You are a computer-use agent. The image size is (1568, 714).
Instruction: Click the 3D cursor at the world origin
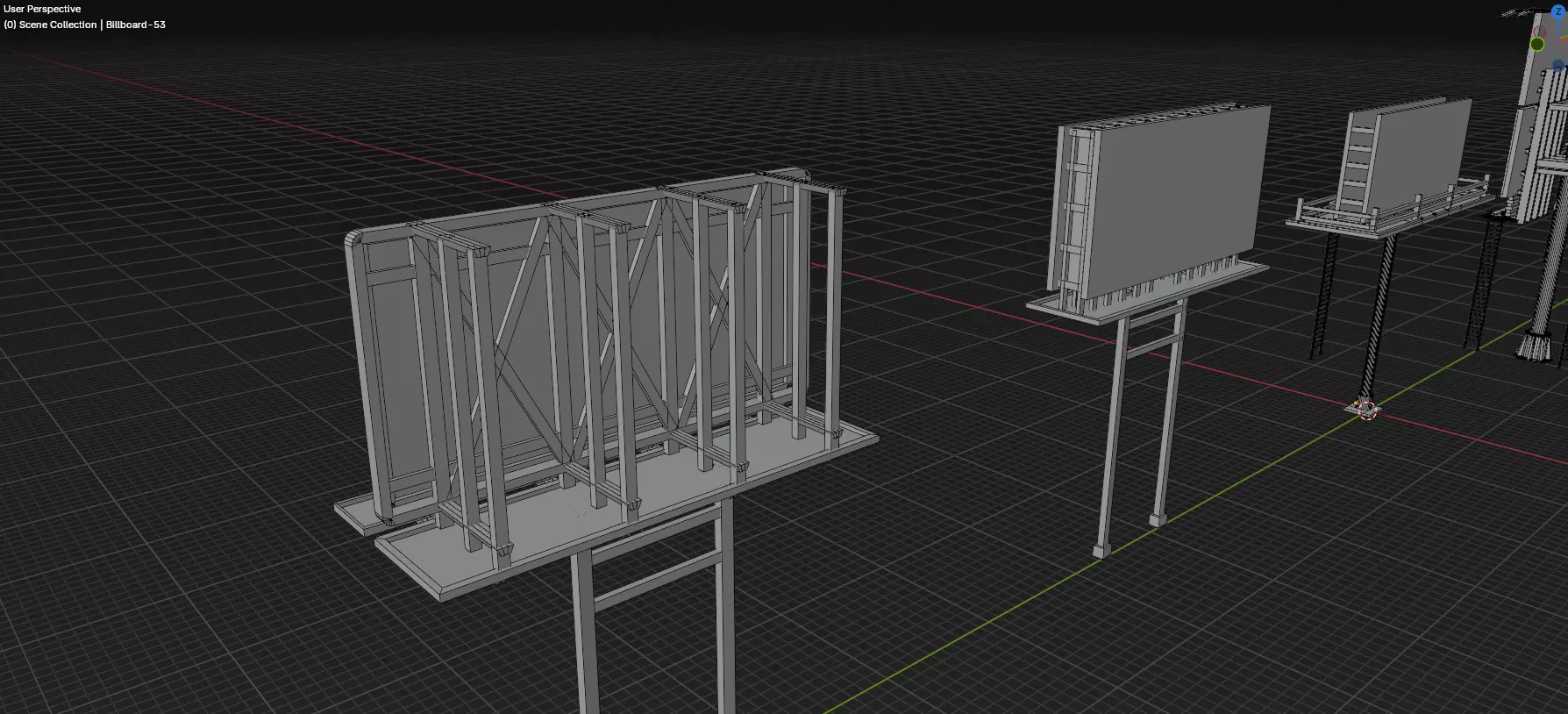pos(1366,409)
